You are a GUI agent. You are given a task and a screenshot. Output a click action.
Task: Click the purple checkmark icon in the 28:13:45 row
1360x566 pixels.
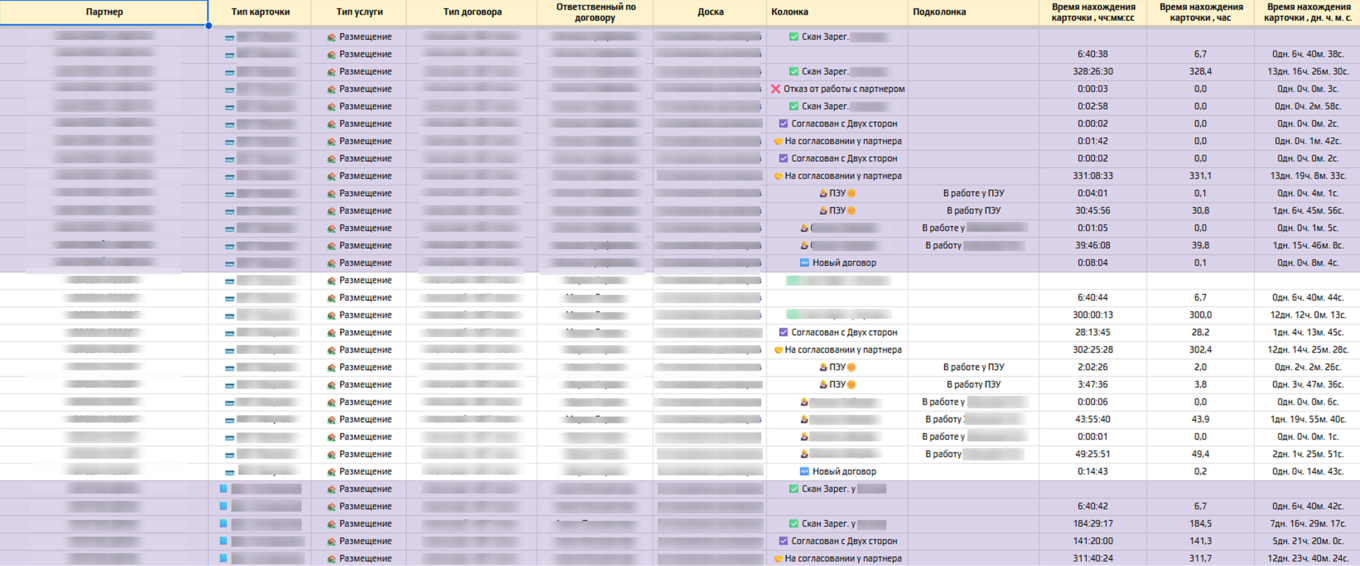pos(784,333)
